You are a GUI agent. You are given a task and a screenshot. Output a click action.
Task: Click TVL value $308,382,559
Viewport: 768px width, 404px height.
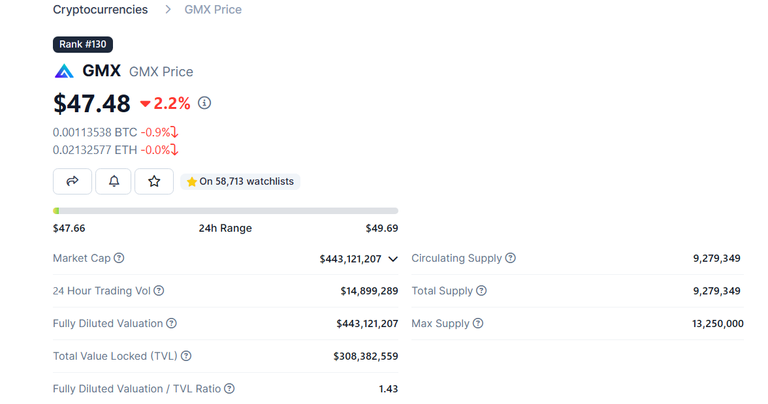coord(365,356)
